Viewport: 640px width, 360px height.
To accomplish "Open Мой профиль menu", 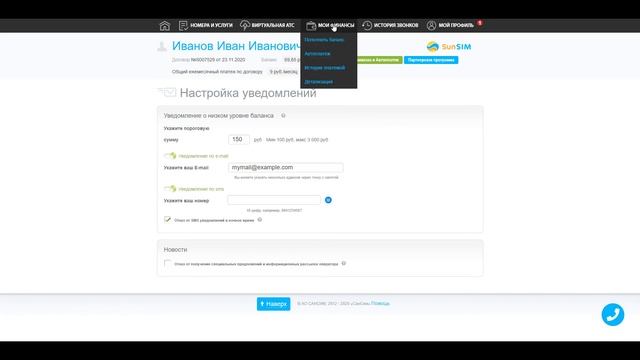I will (450, 25).
